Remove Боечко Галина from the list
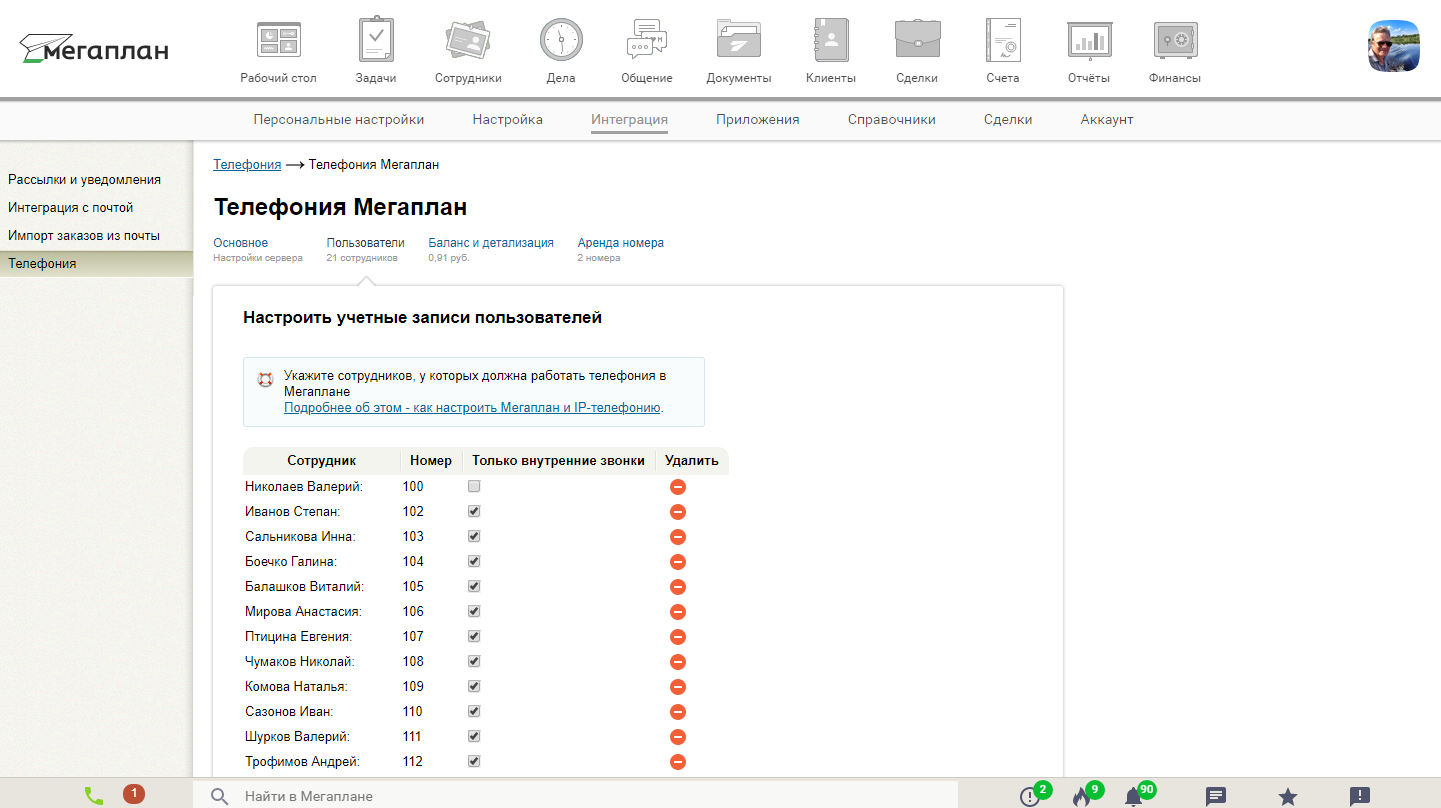 [677, 562]
